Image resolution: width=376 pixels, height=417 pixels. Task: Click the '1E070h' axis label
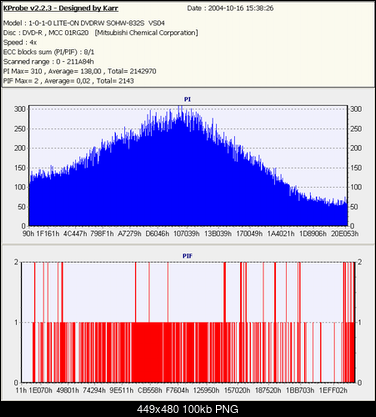(x=40, y=390)
